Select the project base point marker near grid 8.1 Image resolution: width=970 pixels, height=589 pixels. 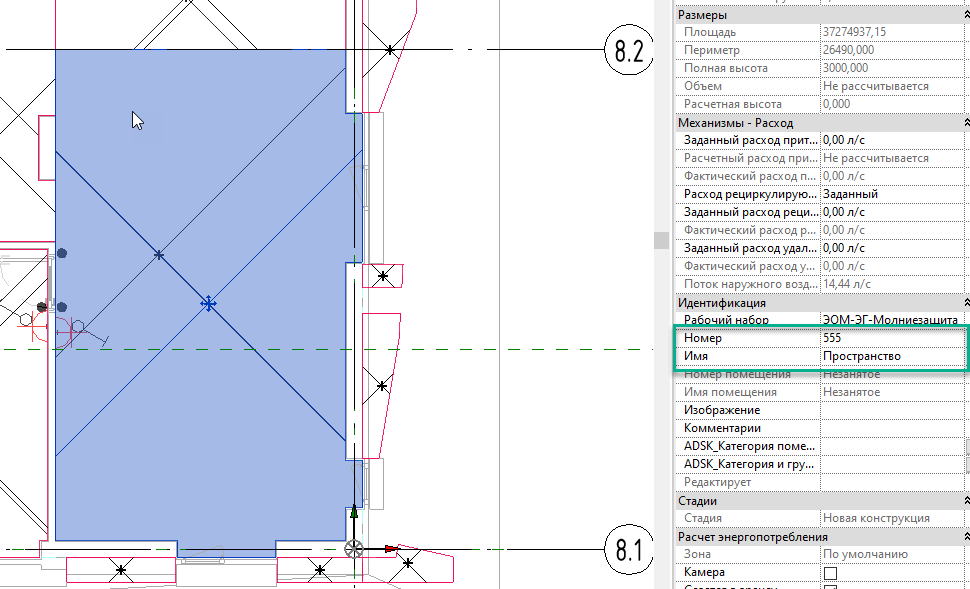click(355, 548)
